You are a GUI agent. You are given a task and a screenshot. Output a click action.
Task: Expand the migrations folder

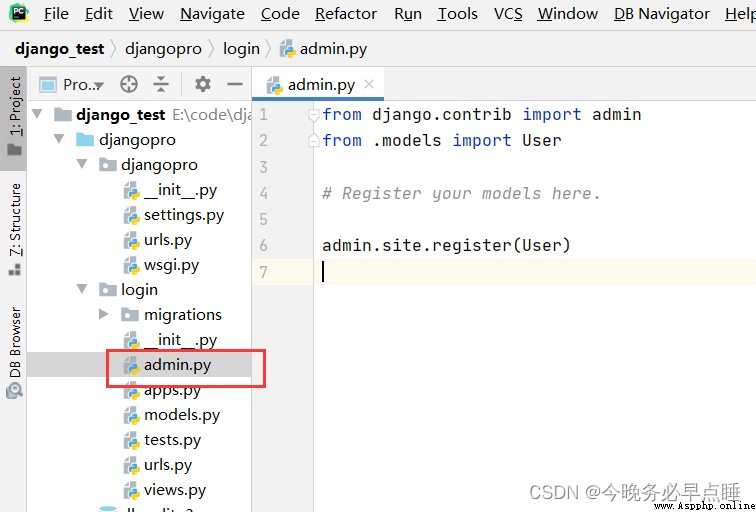(x=103, y=314)
